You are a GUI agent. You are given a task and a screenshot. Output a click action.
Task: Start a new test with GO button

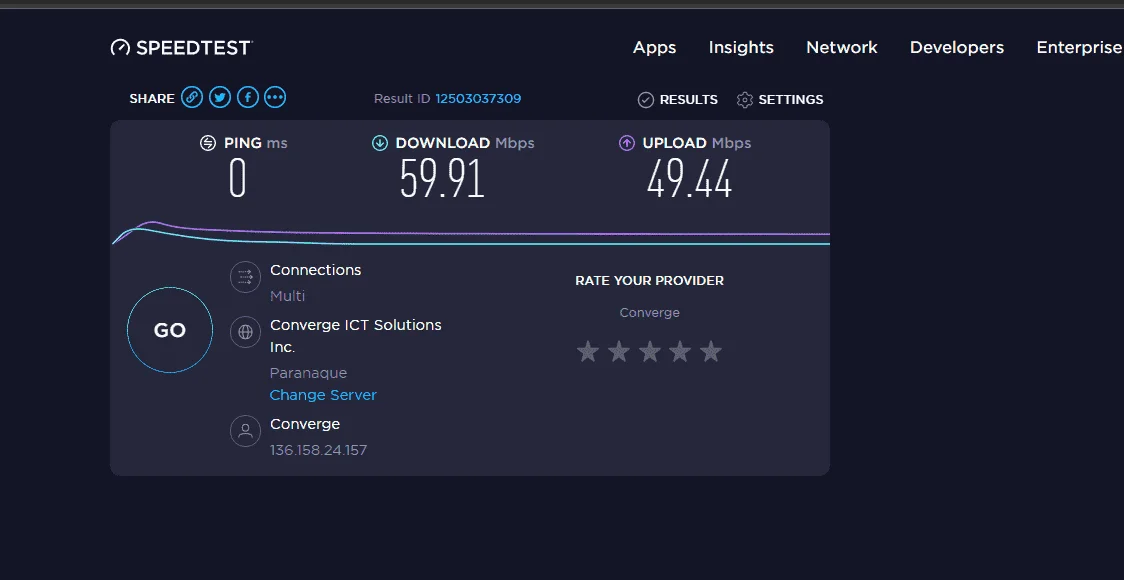point(170,330)
